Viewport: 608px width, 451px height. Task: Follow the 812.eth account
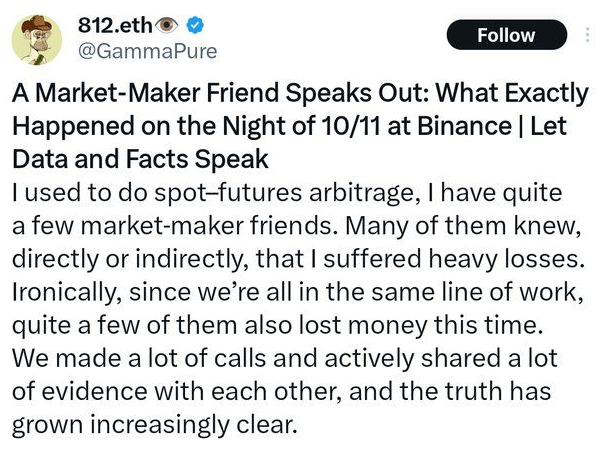506,35
